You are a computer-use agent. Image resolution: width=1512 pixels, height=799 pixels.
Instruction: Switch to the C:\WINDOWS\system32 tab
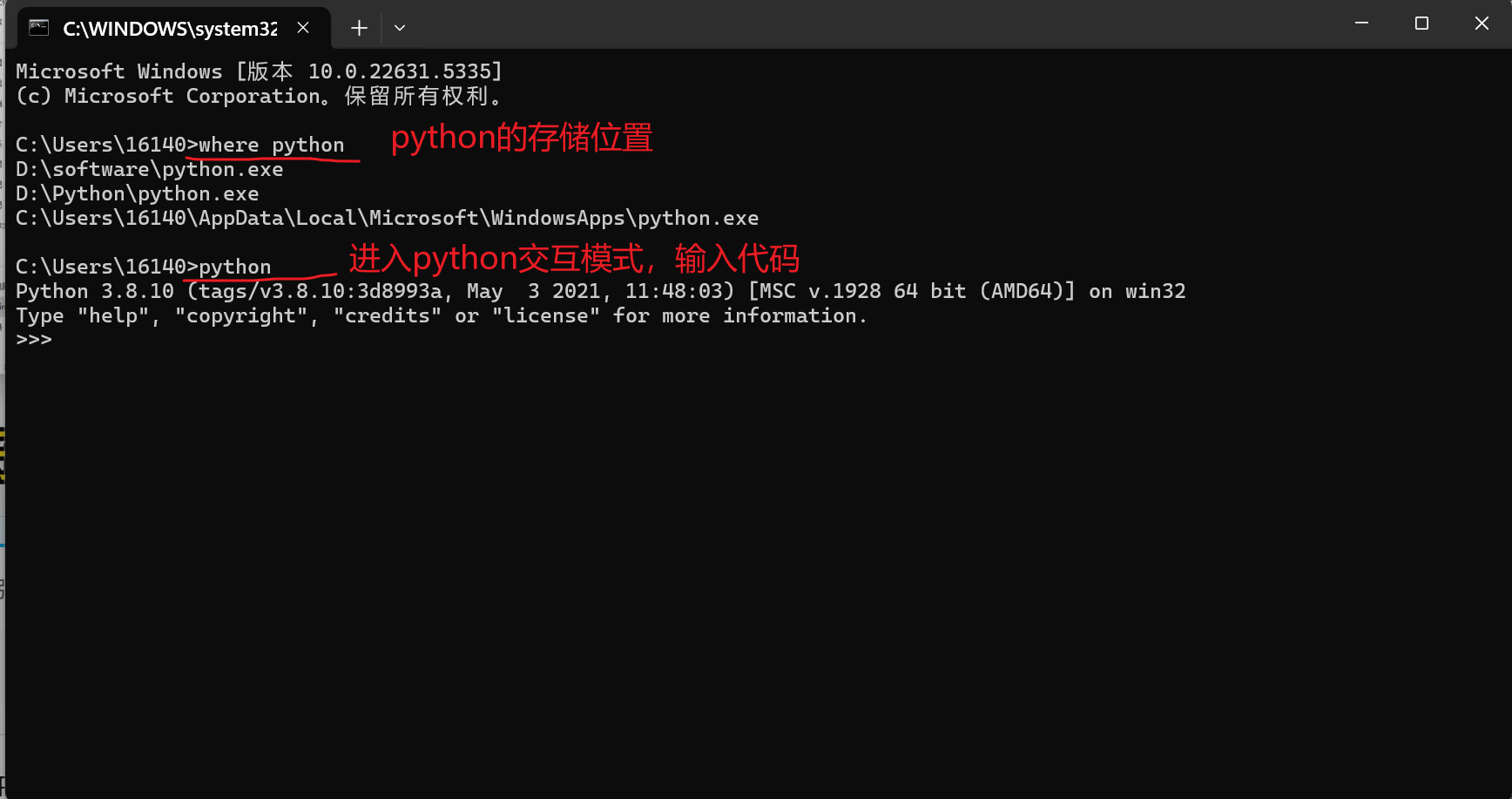170,28
